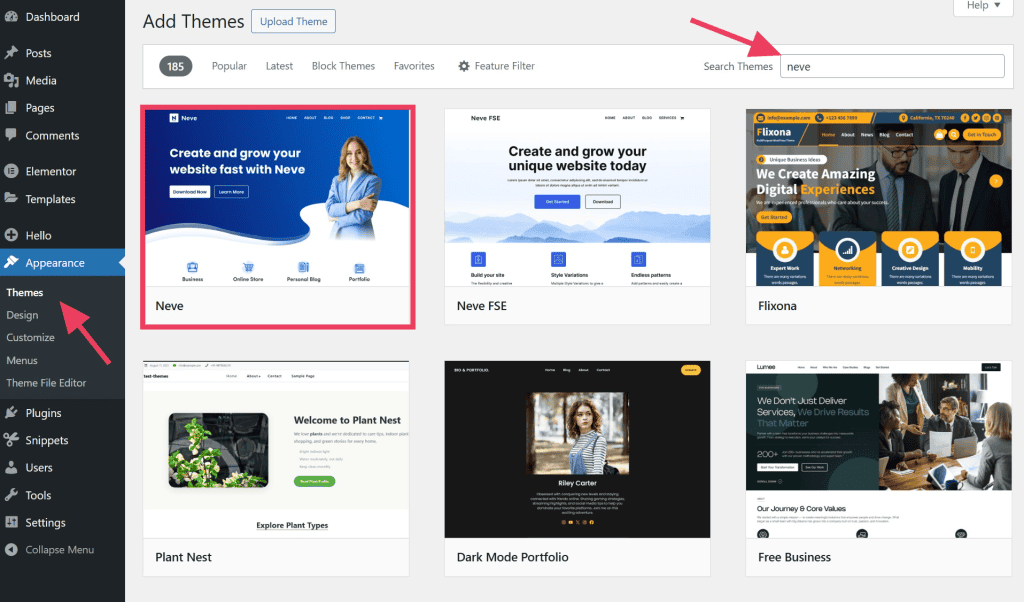The height and width of the screenshot is (602, 1024).
Task: Click the Comments bubble icon
Action: (x=14, y=135)
